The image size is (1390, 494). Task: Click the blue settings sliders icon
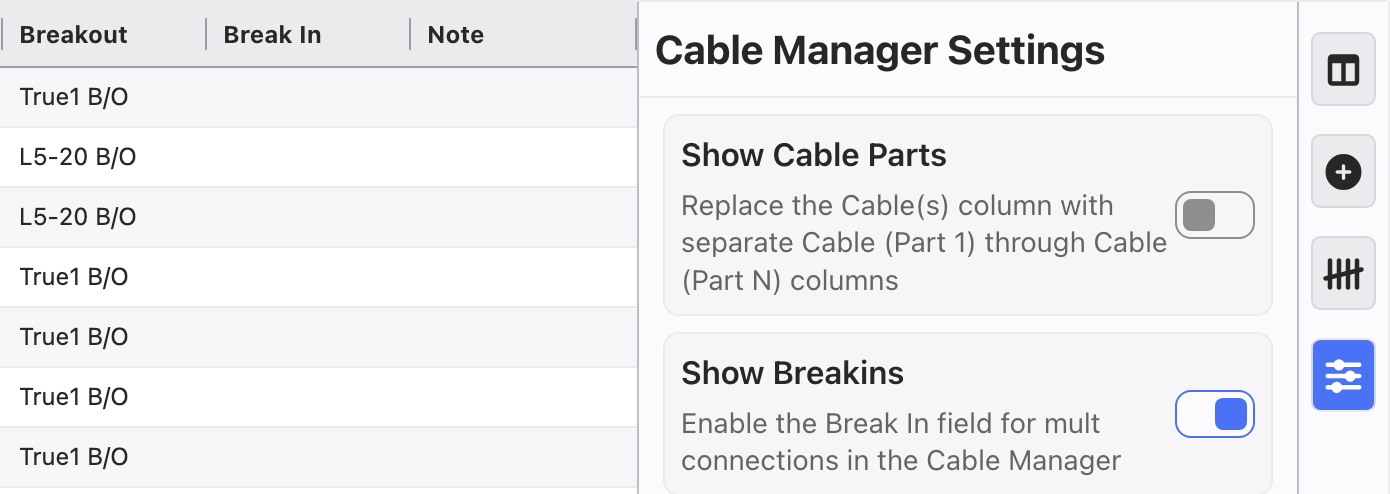coord(1343,375)
